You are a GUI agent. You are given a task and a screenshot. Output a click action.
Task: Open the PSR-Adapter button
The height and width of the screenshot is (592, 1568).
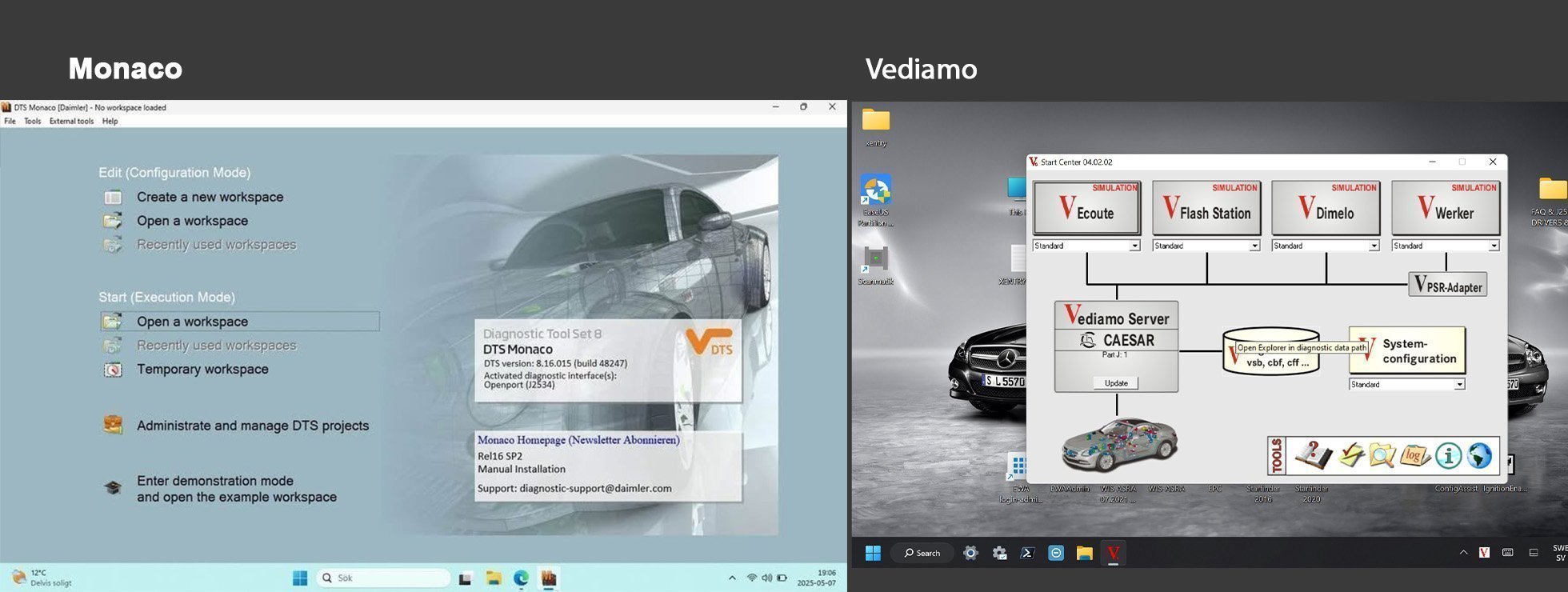click(x=1448, y=285)
